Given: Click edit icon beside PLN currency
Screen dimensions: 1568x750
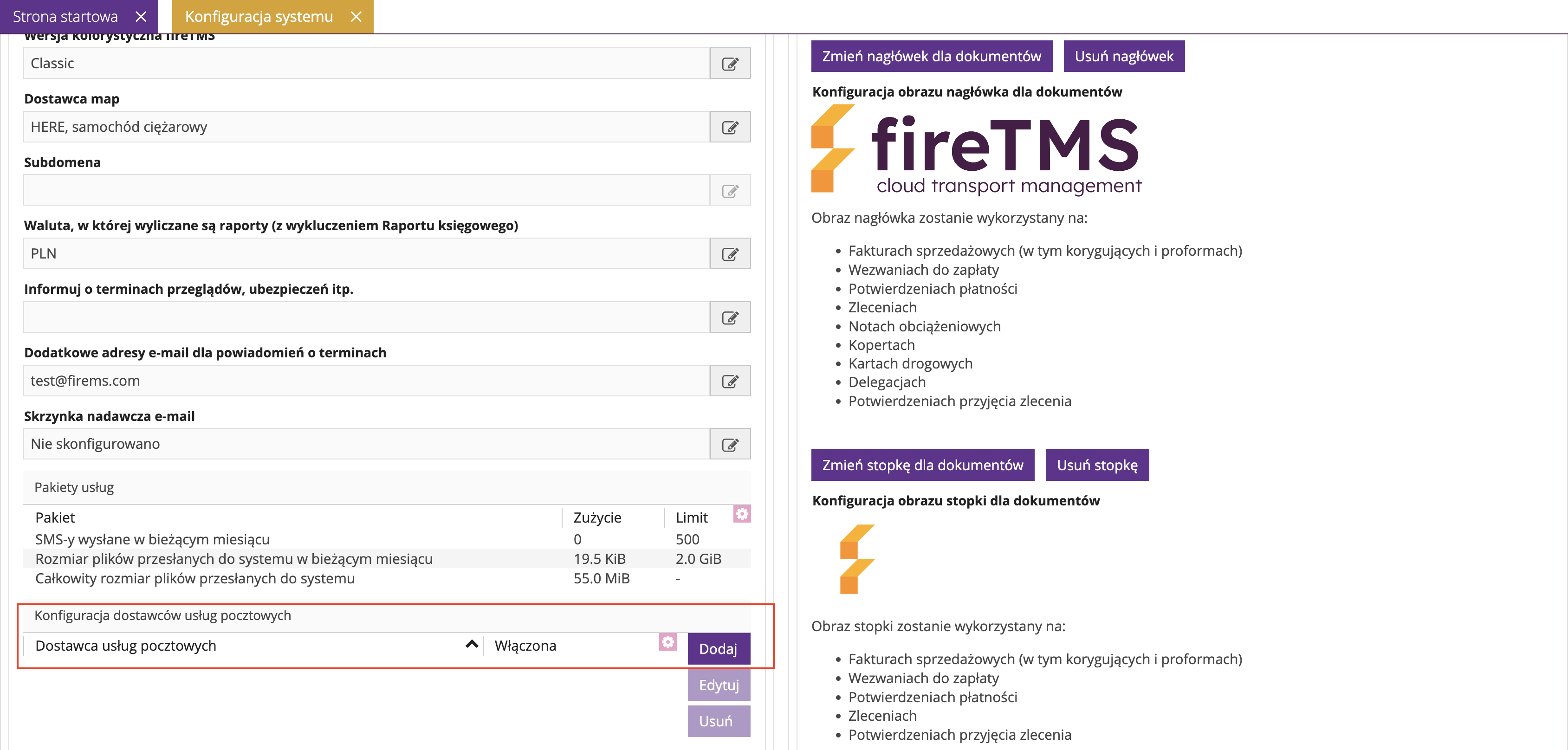Looking at the screenshot, I should (x=730, y=254).
